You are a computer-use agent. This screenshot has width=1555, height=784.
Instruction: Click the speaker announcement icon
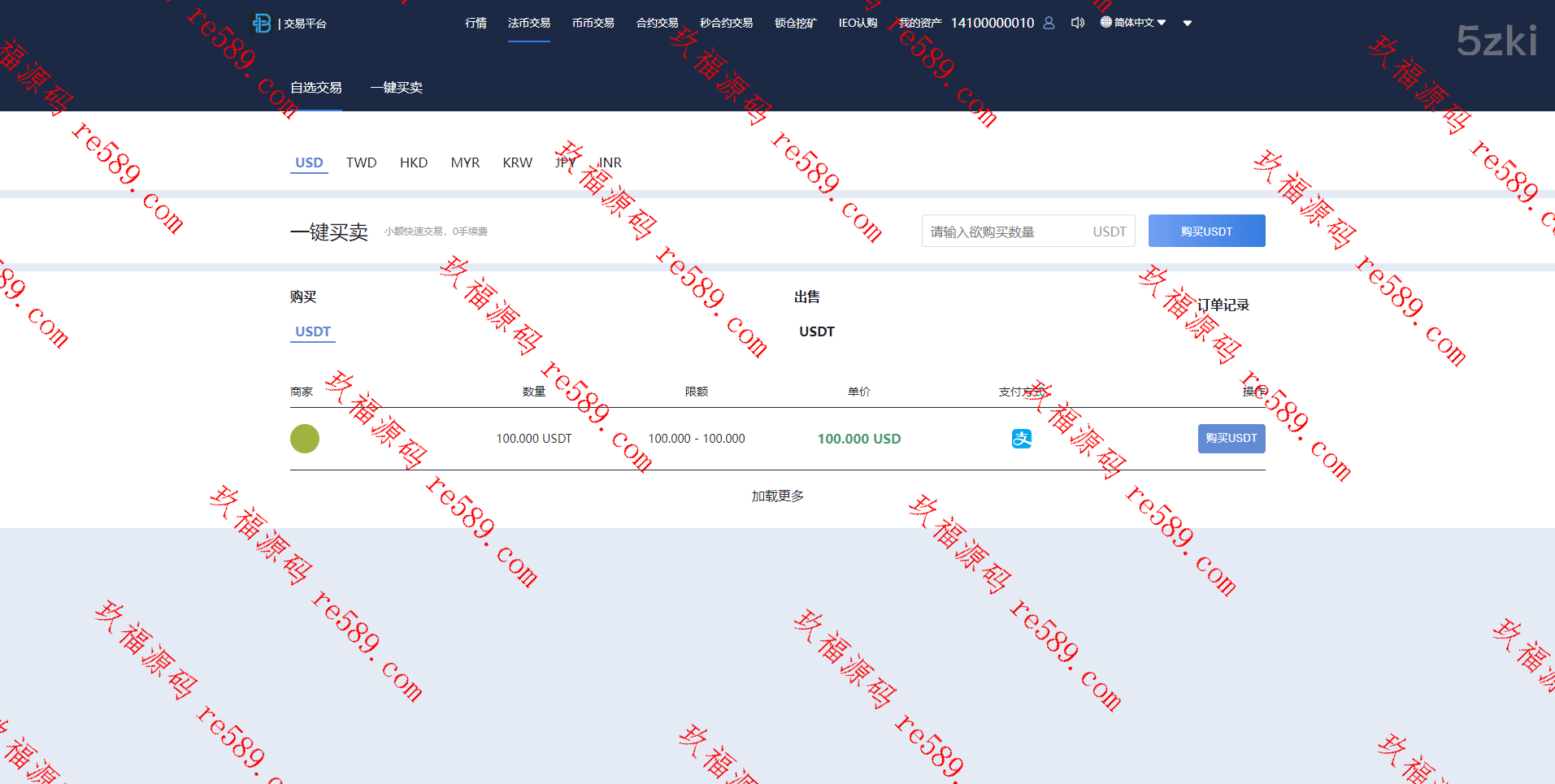[1078, 23]
